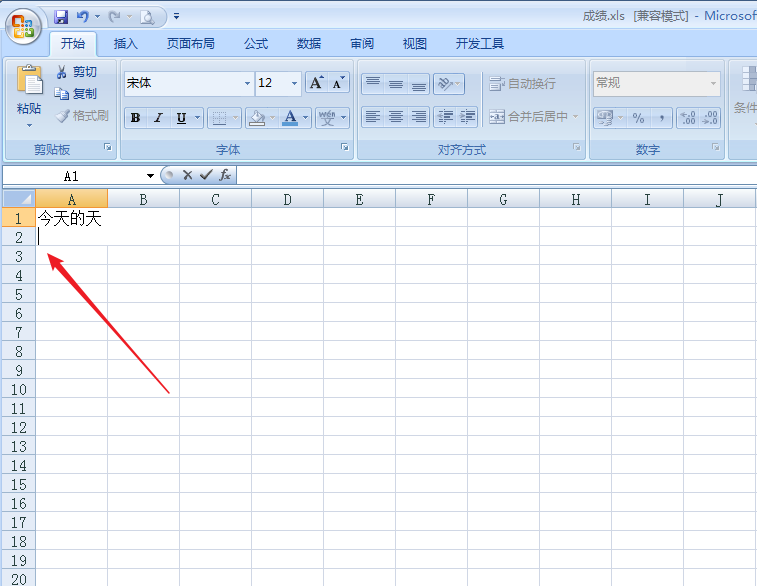Toggle underline formatting
The height and width of the screenshot is (586, 757).
(182, 118)
